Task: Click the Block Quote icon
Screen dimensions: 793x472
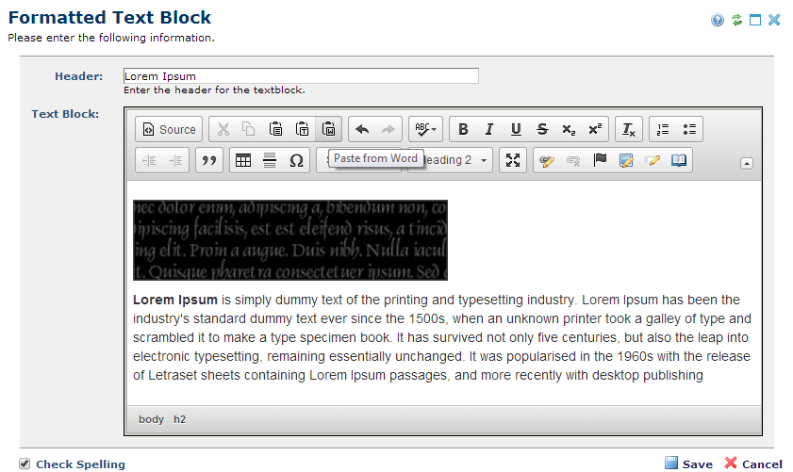Action: [208, 161]
